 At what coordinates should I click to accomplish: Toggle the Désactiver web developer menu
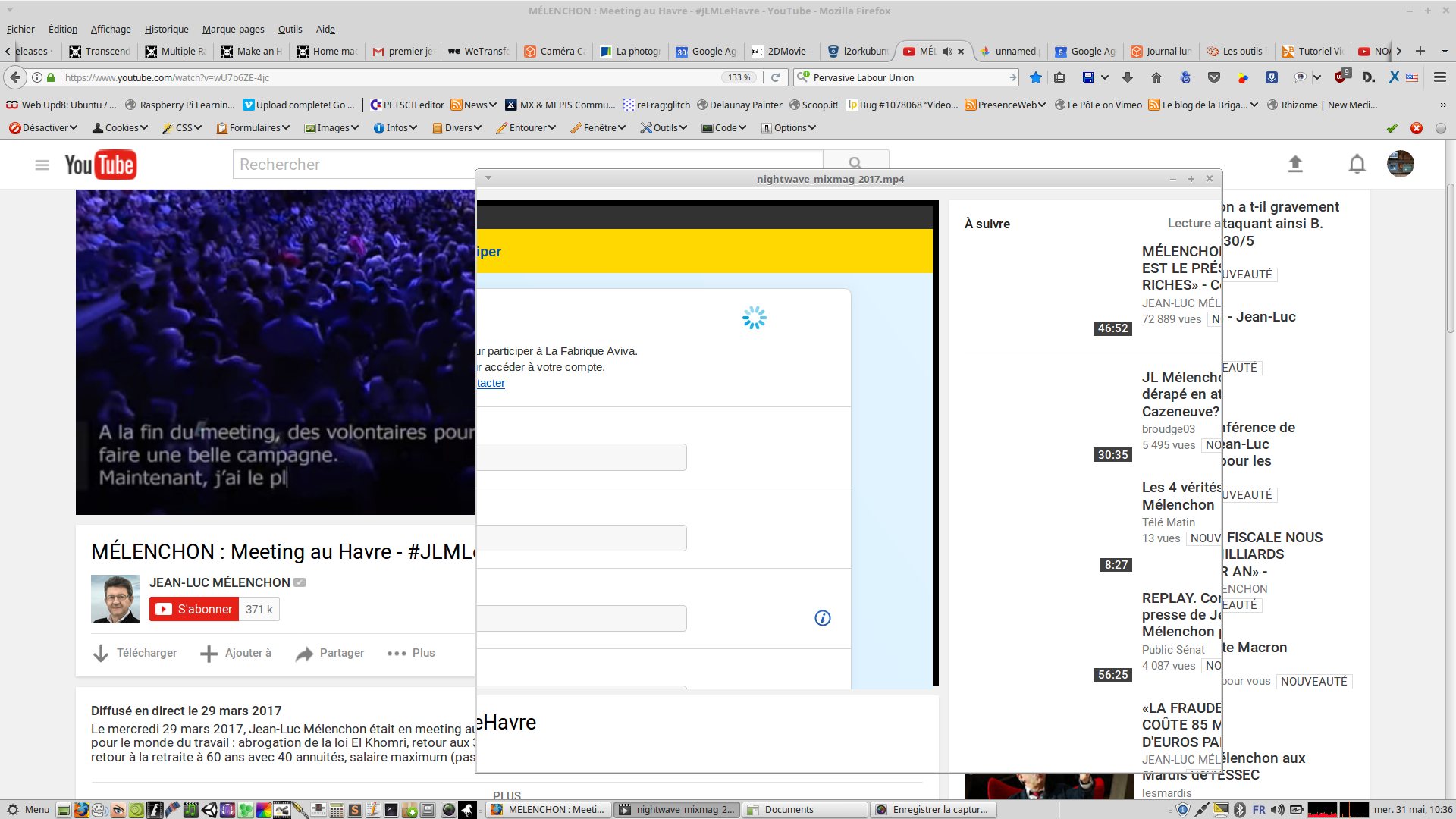[42, 128]
